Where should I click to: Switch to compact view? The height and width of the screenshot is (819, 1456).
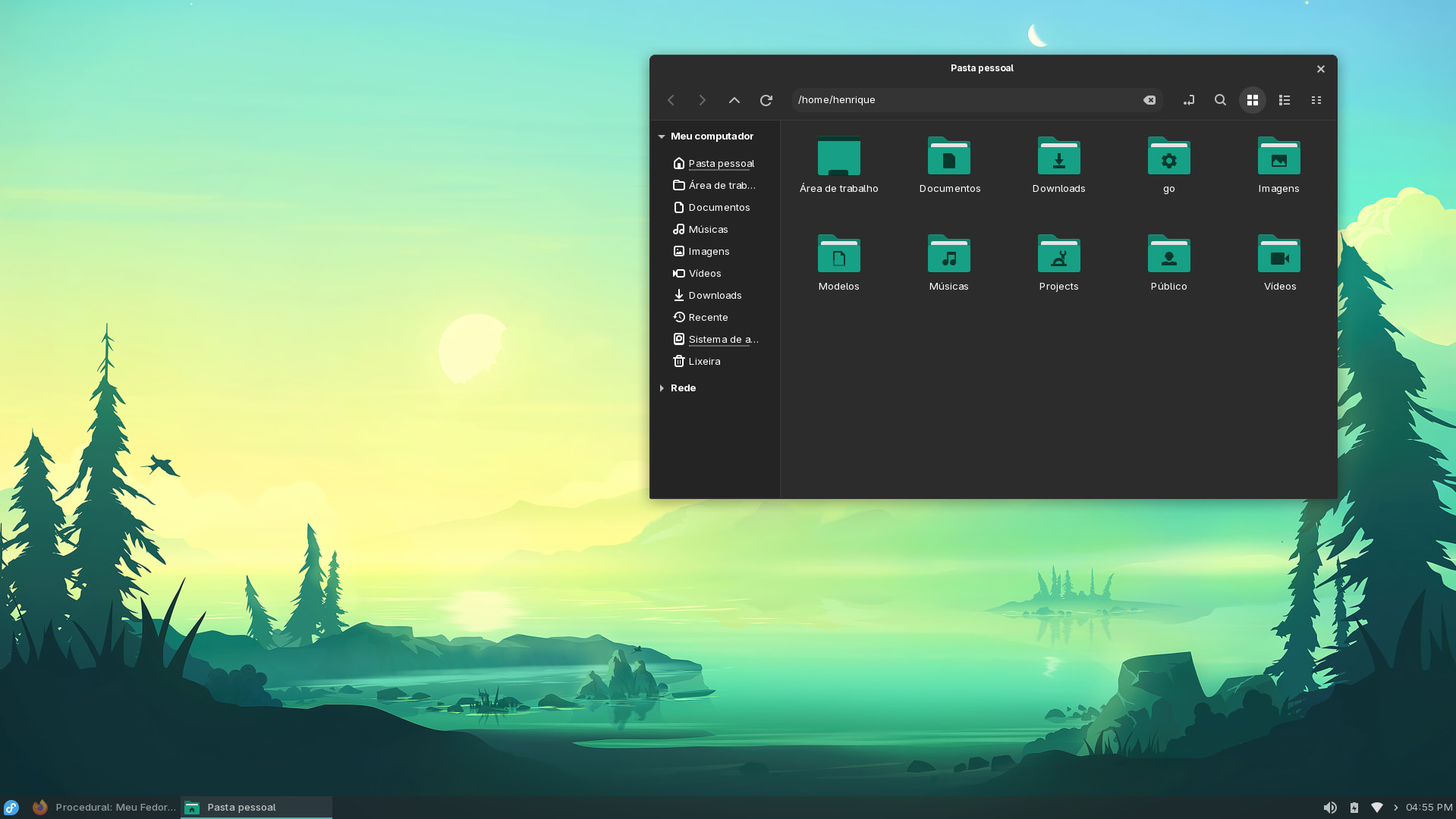tap(1316, 100)
